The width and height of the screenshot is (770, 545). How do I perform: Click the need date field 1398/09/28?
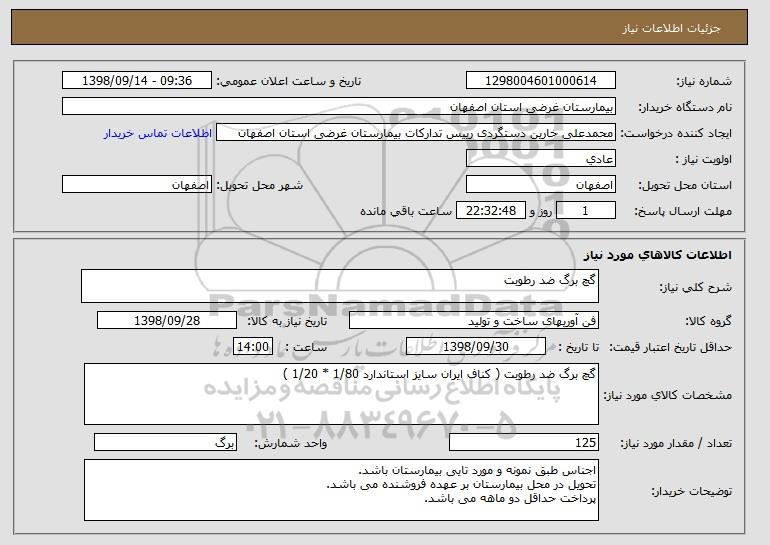coord(167,321)
